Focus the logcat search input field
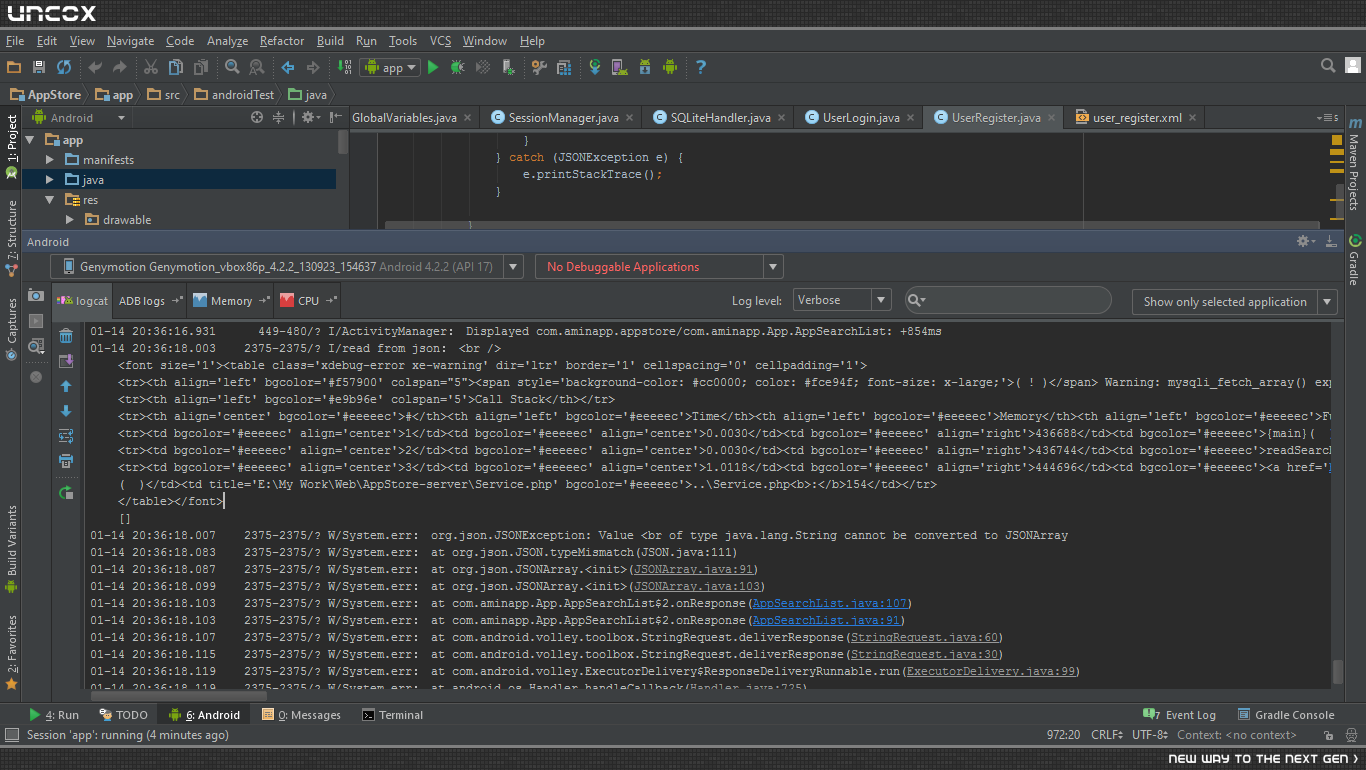This screenshot has width=1366, height=770. (x=1008, y=300)
